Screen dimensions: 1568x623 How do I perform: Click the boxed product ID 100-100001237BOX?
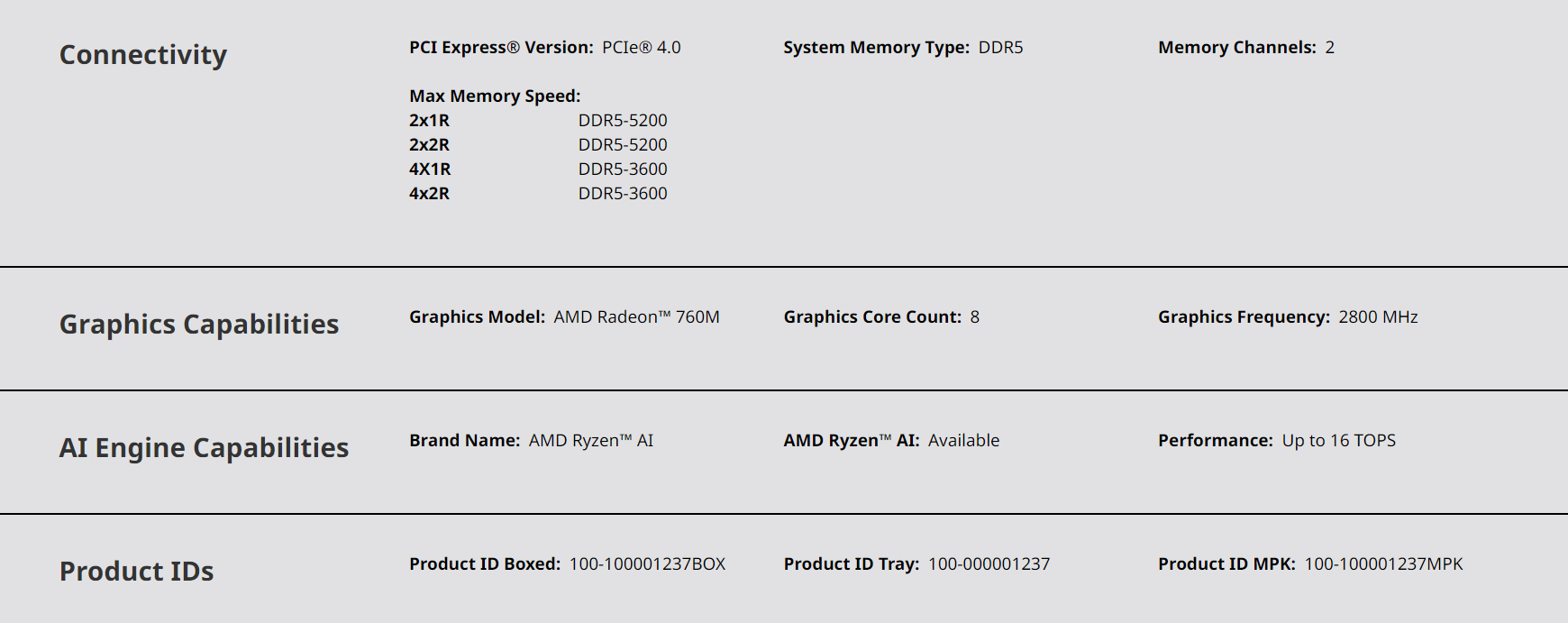click(647, 564)
